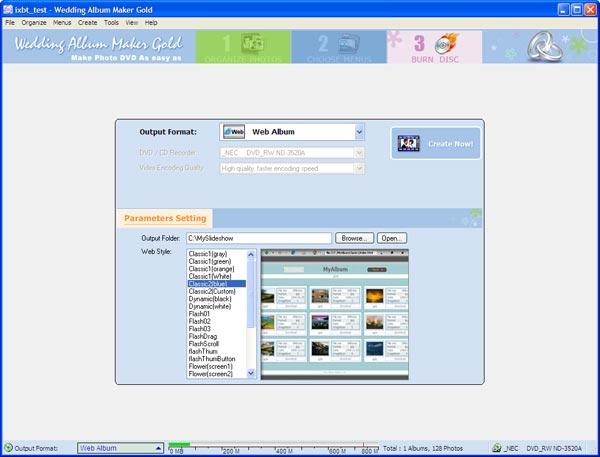Select Classic1(orange) web style

tap(212, 269)
